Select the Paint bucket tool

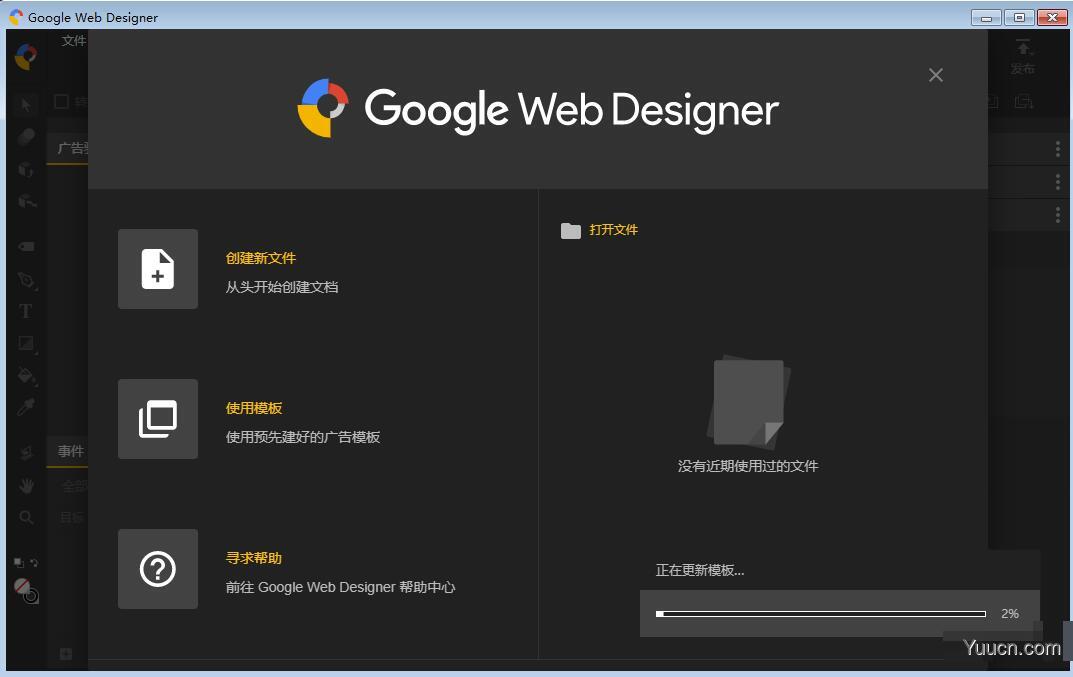pyautogui.click(x=26, y=376)
